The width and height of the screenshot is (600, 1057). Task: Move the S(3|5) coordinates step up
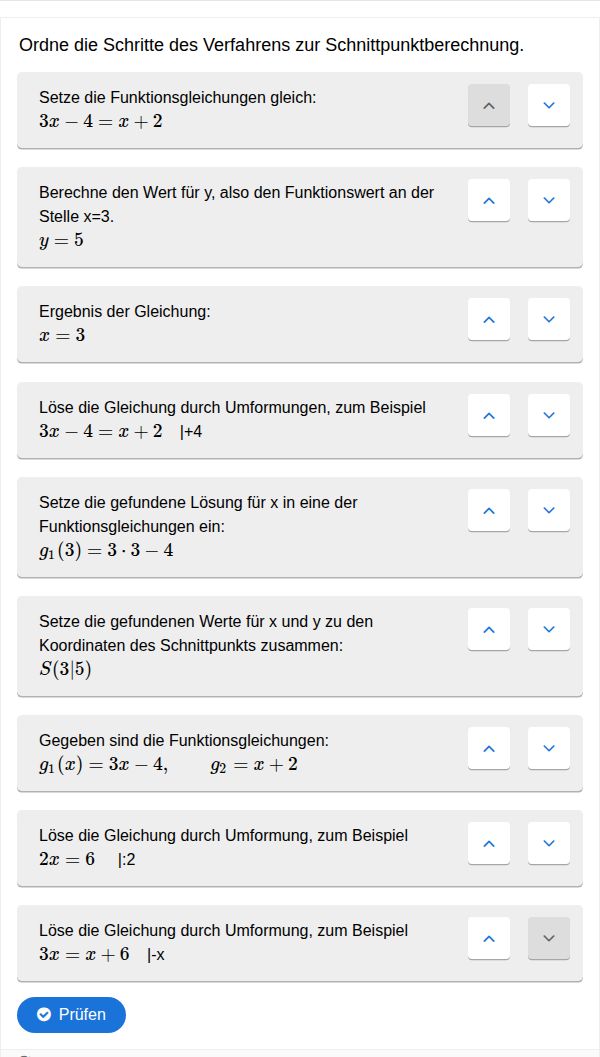[489, 629]
